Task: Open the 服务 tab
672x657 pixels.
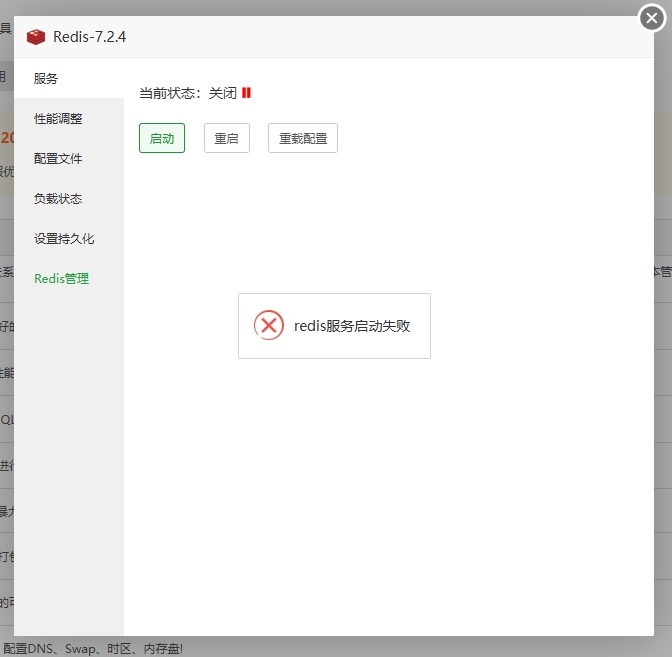Action: [69, 78]
